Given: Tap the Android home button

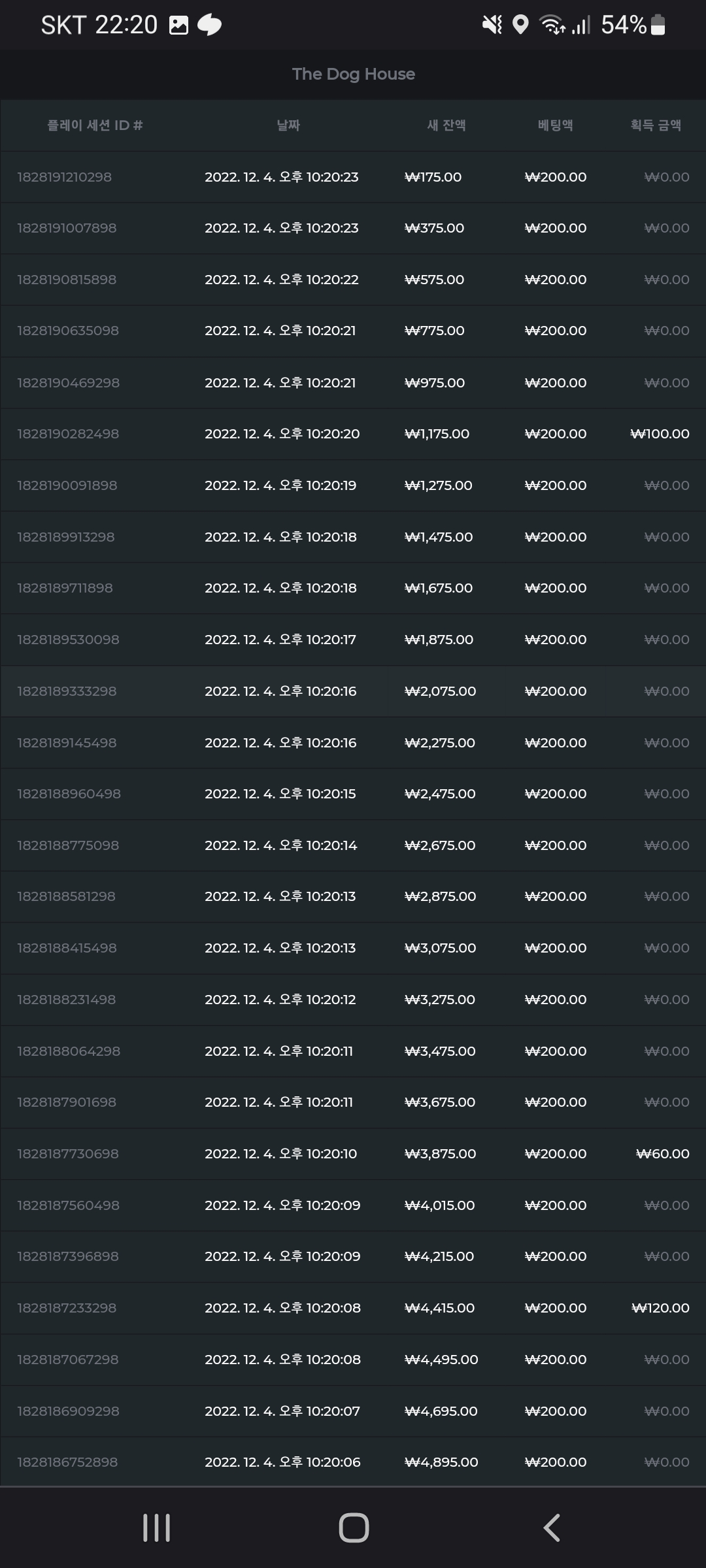Looking at the screenshot, I should pyautogui.click(x=354, y=1527).
